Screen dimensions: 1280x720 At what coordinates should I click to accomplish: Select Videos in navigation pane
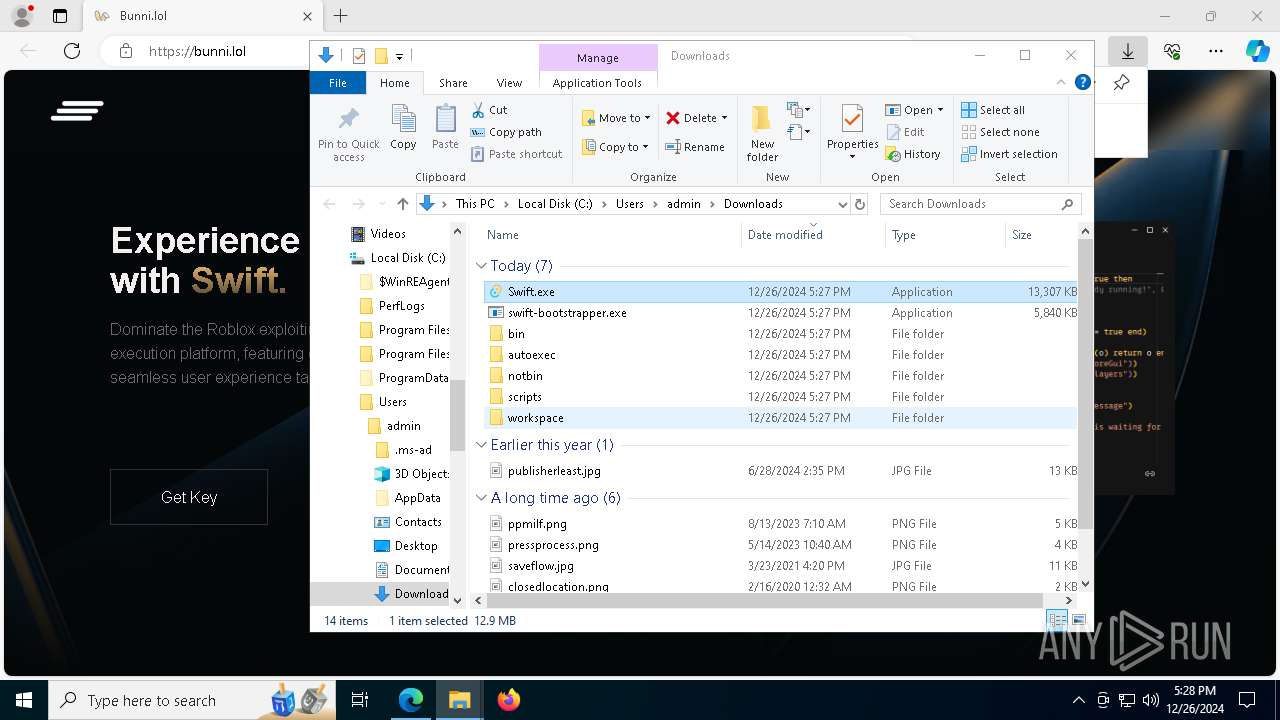(x=388, y=234)
